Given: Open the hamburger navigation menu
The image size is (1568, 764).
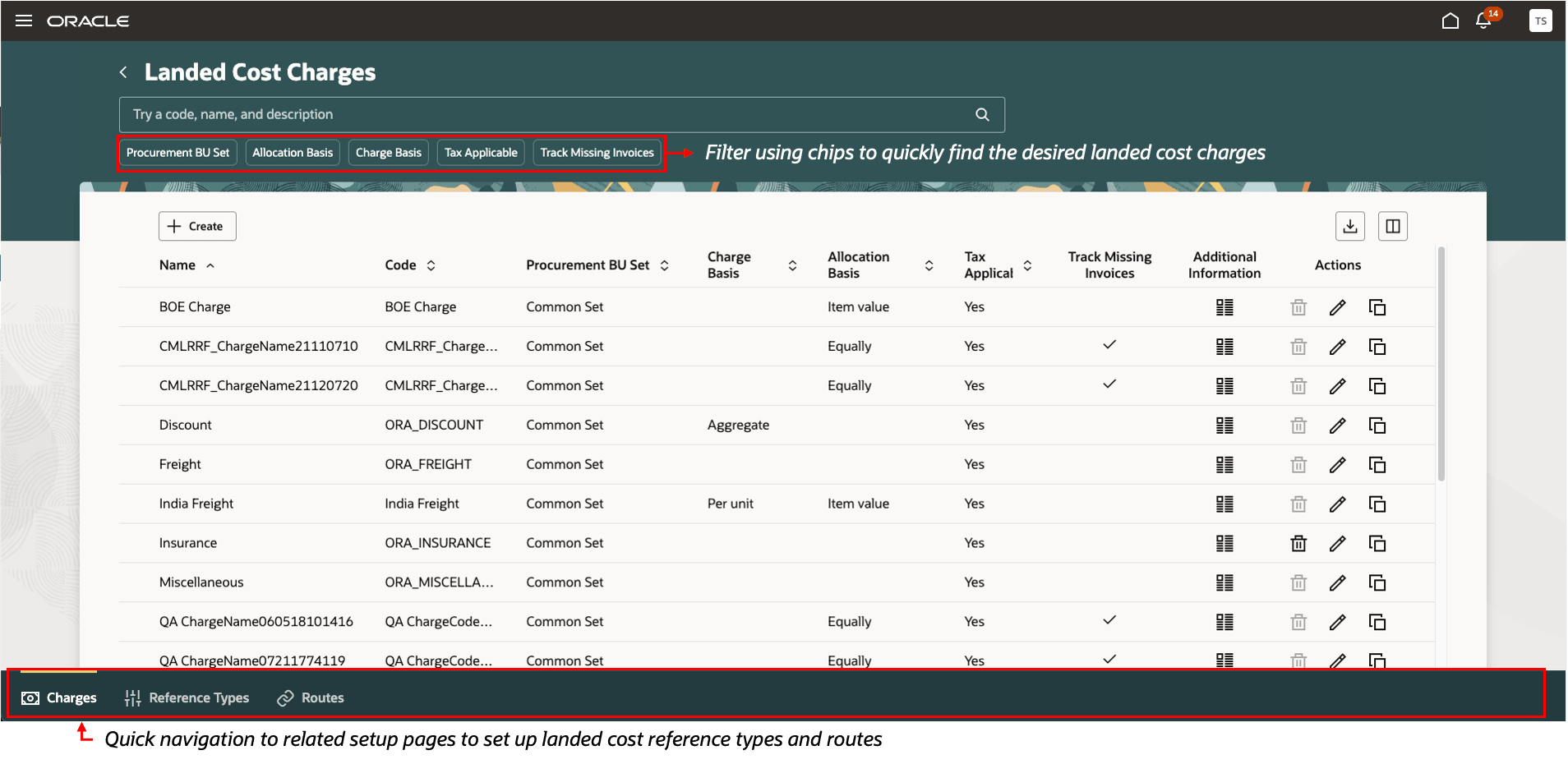Looking at the screenshot, I should pos(24,21).
